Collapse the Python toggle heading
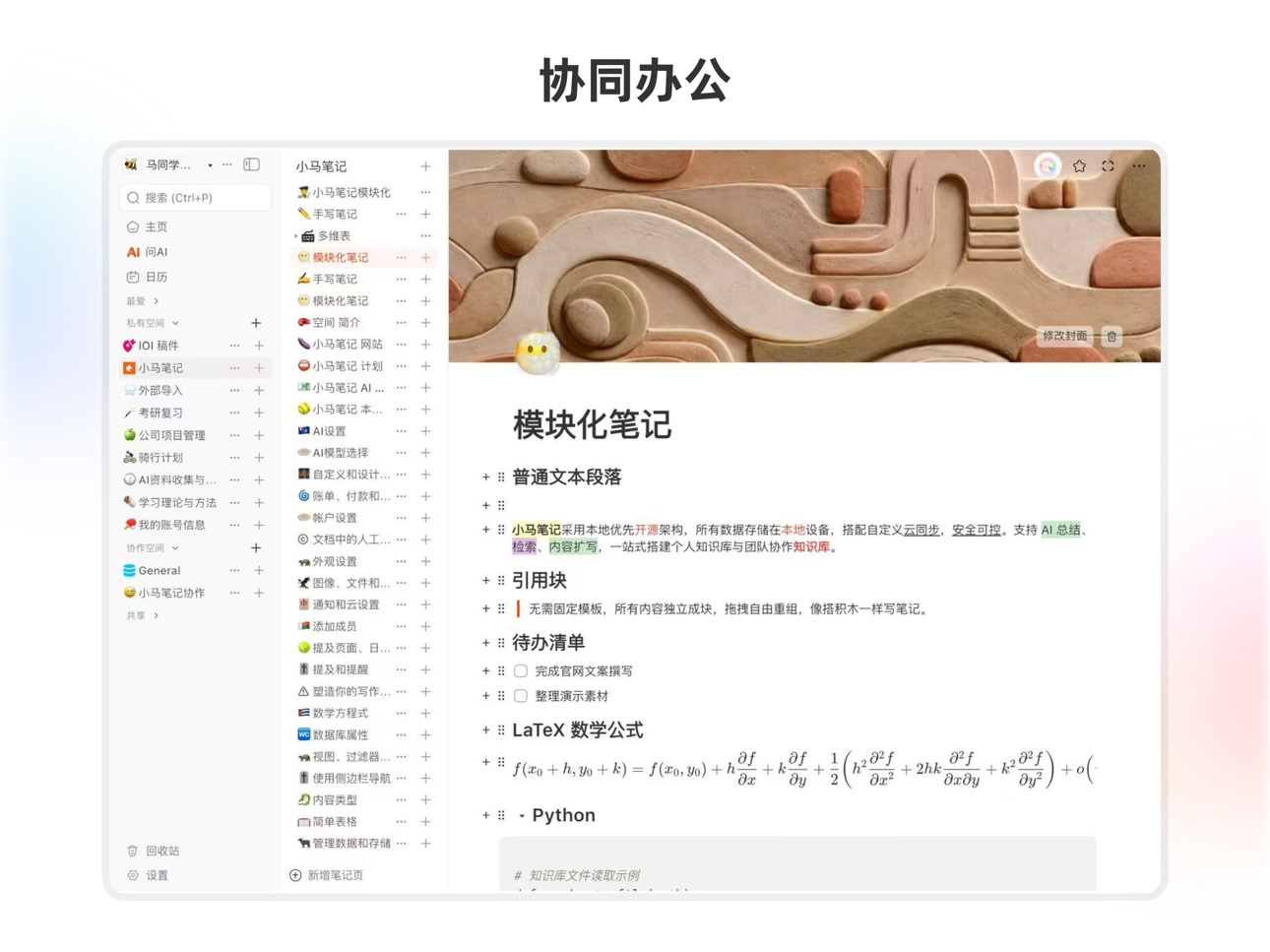 coord(522,816)
